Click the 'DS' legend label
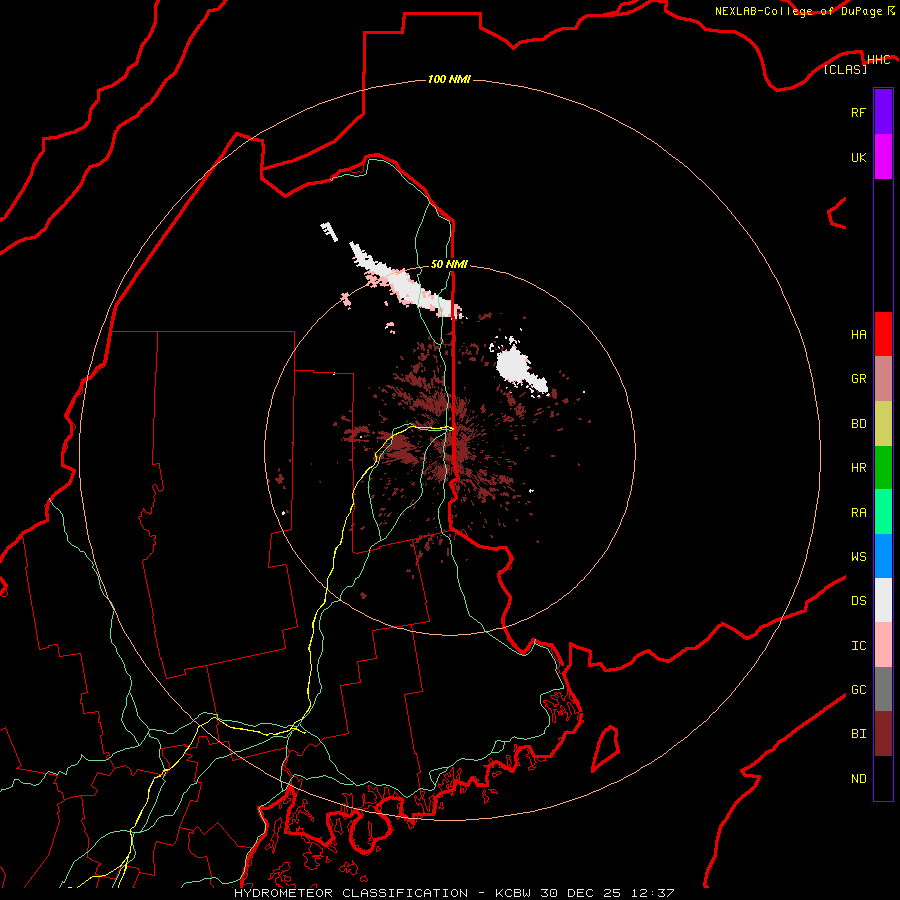Screen dimensions: 900x900 click(x=858, y=600)
